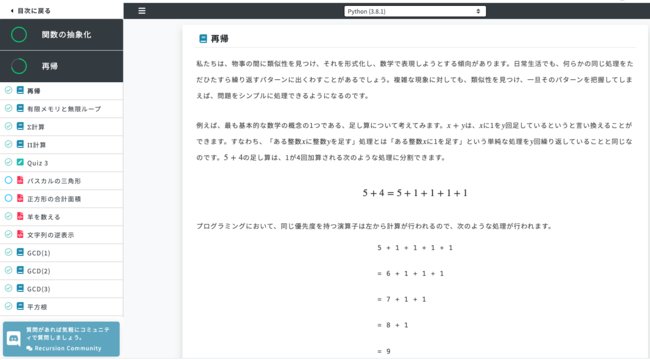The image size is (650, 360).
Task: Click the completed checkmark for Quiz 3
Action: (x=8, y=162)
